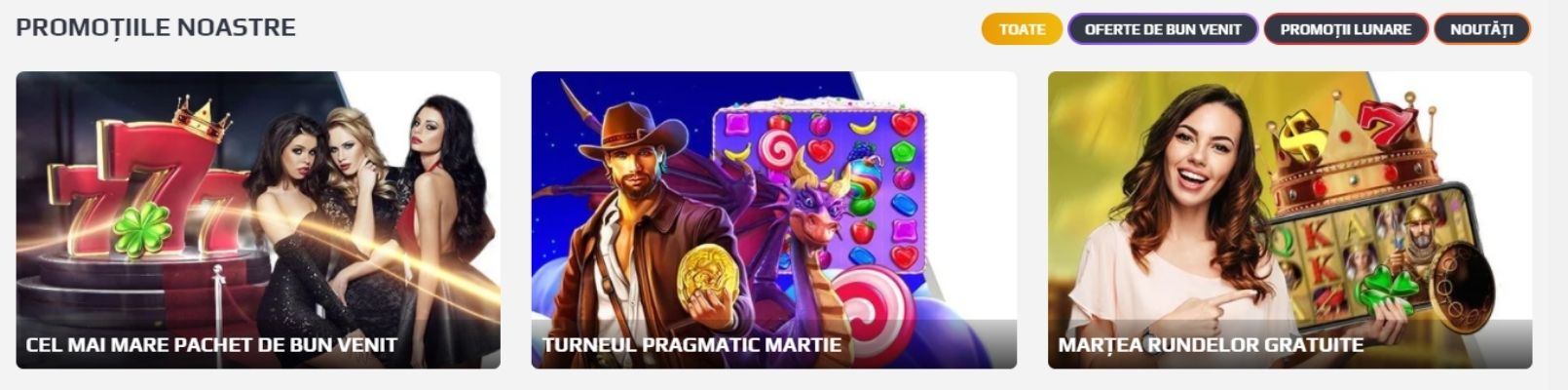The height and width of the screenshot is (390, 1568).
Task: Click the candy slot grid image
Action: (x=817, y=185)
